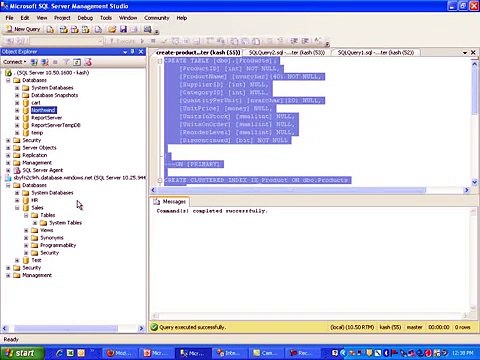Select the Server Objects folder
This screenshot has width=480, height=360.
pos(39,148)
